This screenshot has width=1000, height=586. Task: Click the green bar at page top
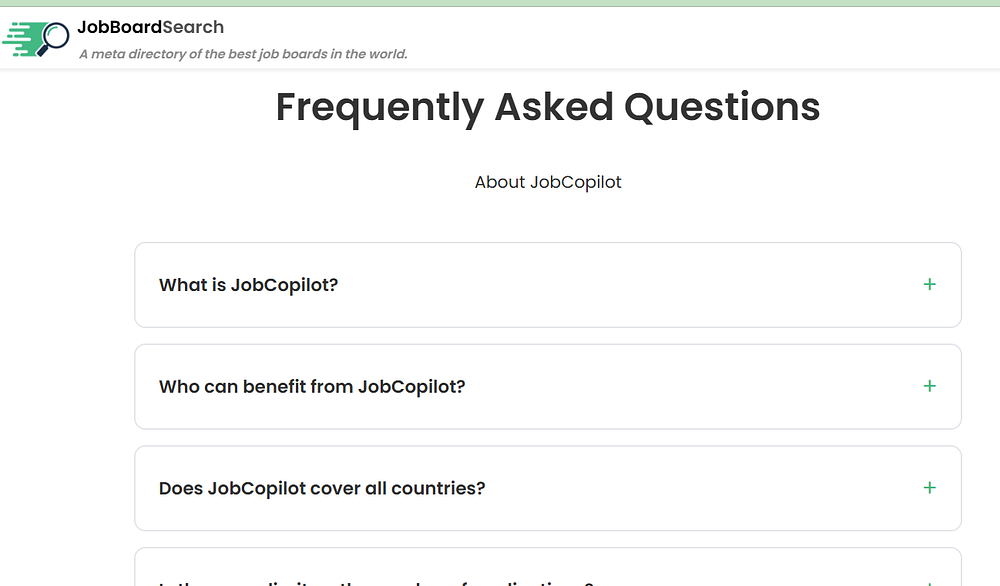(x=500, y=3)
